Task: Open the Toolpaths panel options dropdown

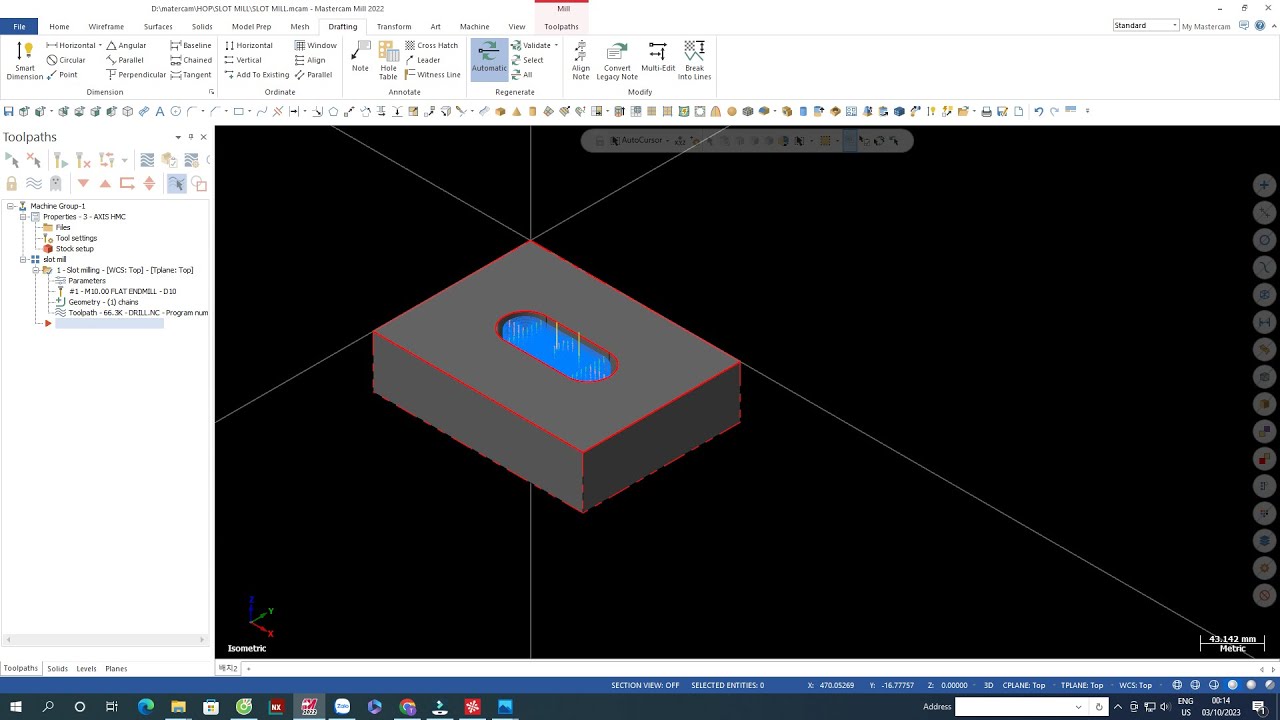Action: tap(178, 137)
